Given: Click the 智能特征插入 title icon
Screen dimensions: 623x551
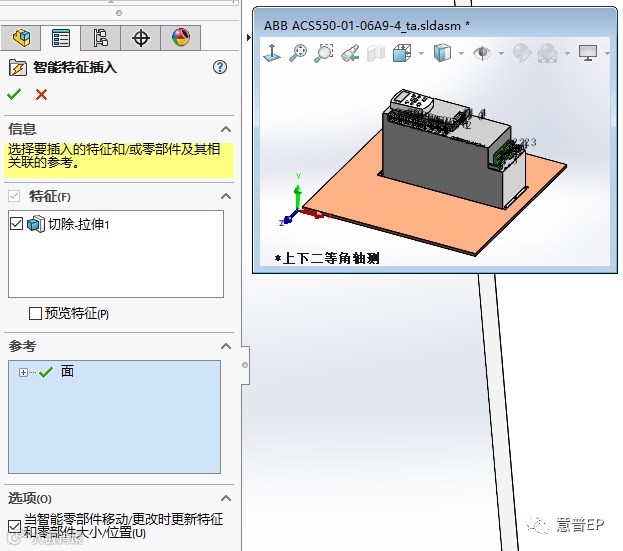Looking at the screenshot, I should tap(18, 68).
